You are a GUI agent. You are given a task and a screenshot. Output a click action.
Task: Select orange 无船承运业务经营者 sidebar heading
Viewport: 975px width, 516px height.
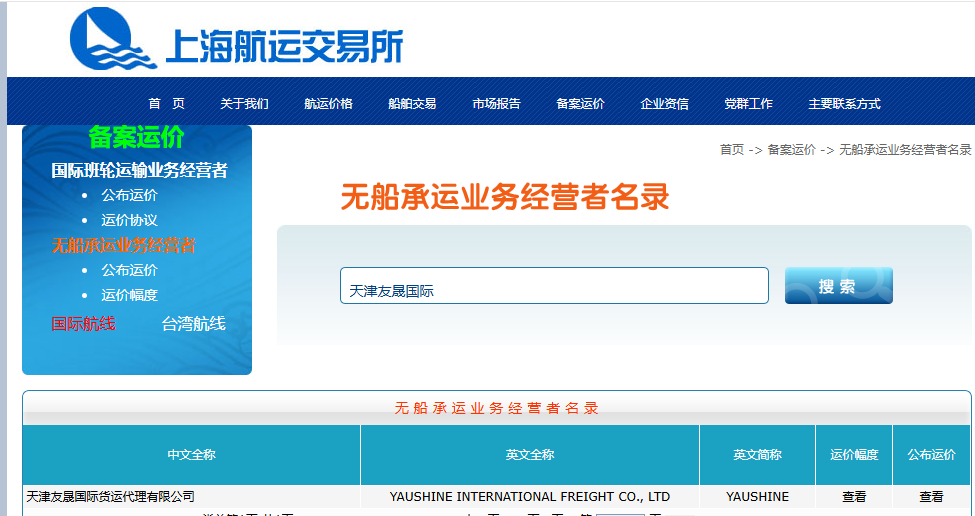(x=123, y=246)
